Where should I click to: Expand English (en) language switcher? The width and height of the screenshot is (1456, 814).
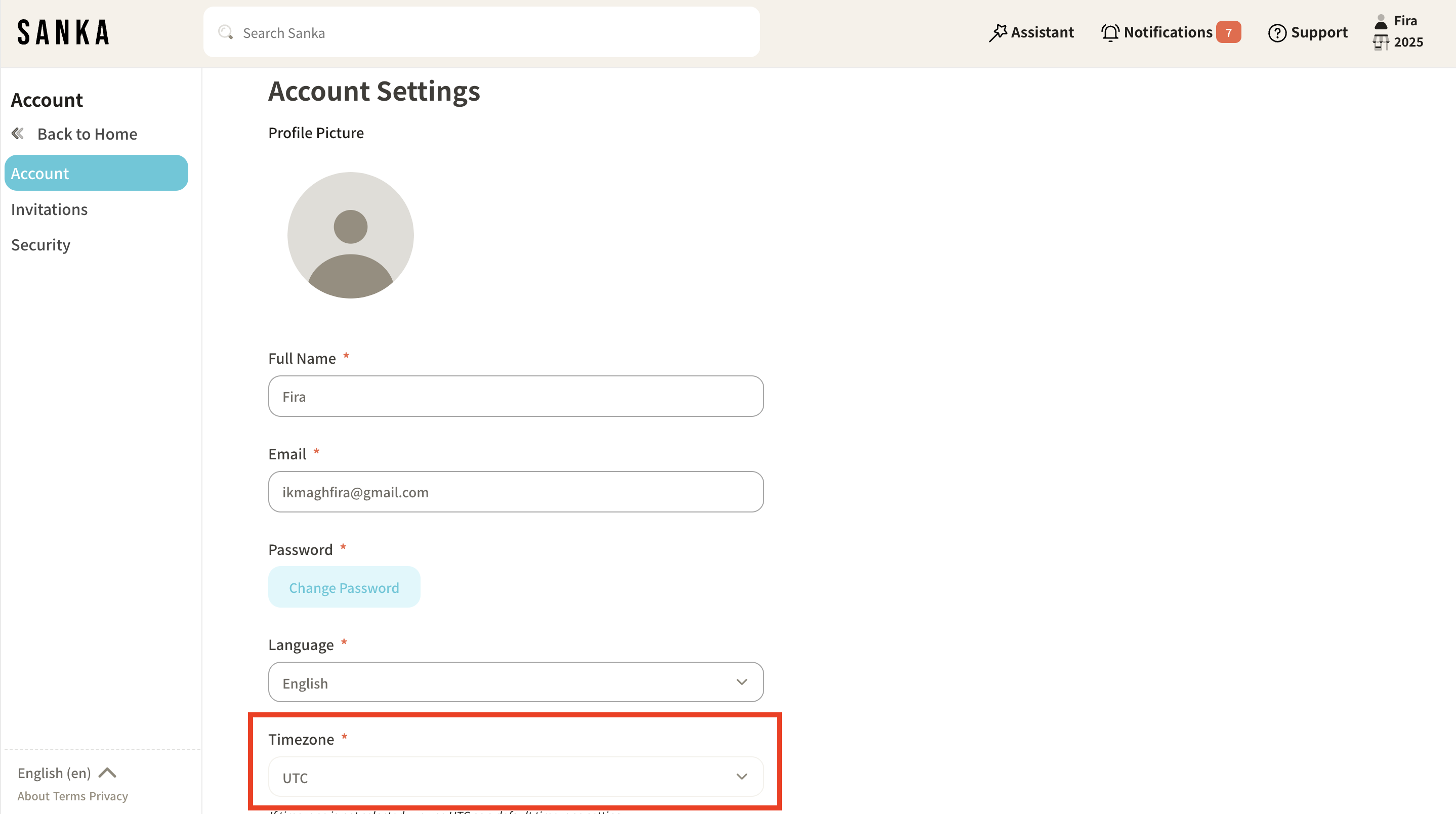[67, 773]
